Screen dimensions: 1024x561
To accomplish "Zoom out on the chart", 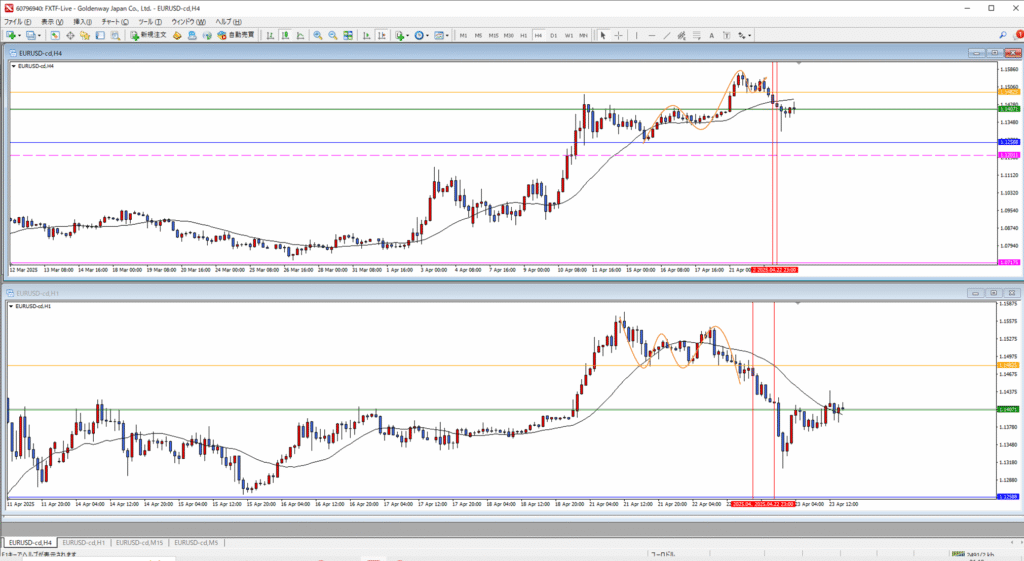I will coord(332,35).
